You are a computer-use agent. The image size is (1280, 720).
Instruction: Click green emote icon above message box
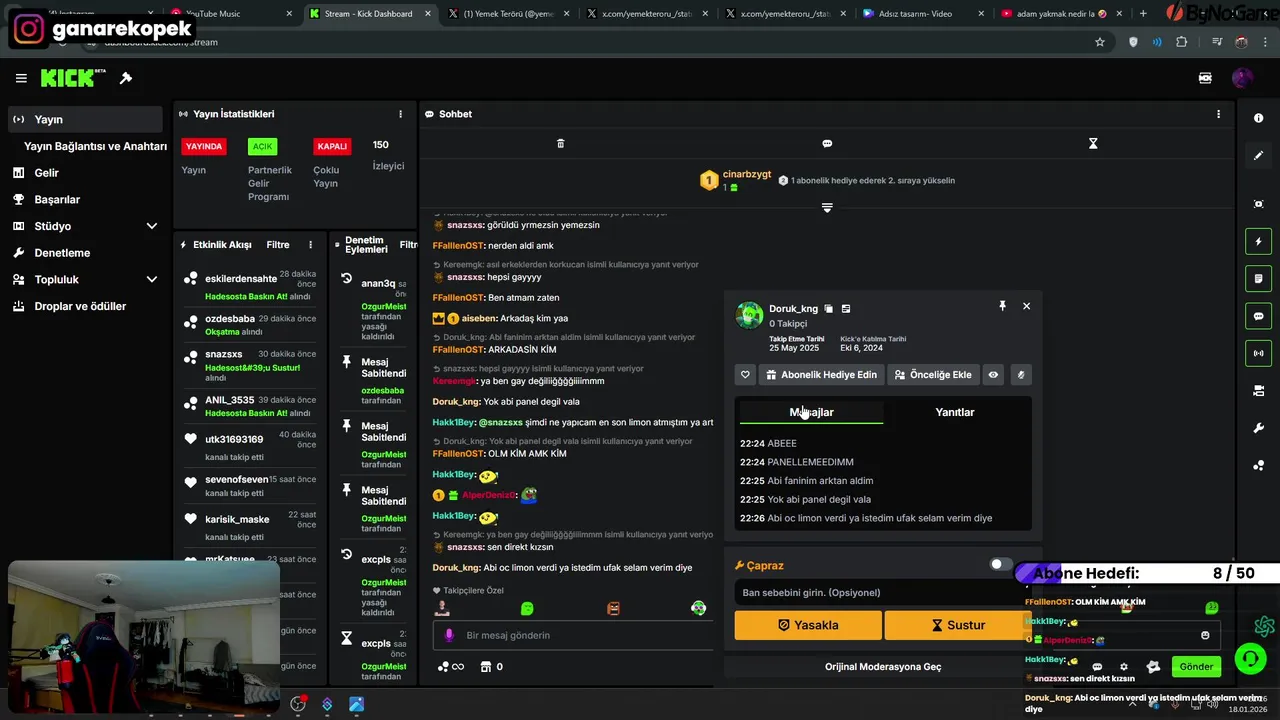pos(527,608)
